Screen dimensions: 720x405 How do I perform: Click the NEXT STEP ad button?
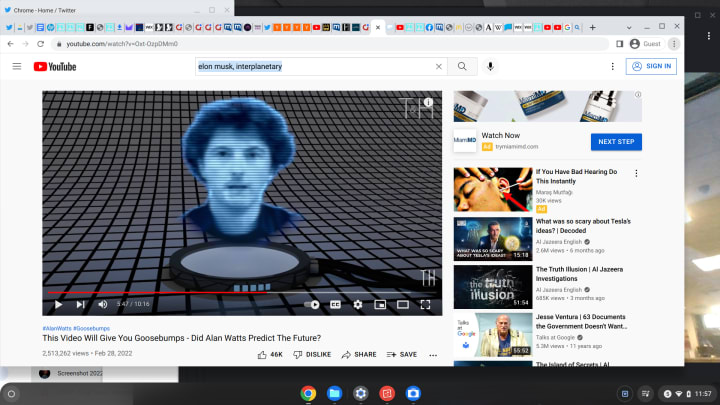click(x=616, y=142)
